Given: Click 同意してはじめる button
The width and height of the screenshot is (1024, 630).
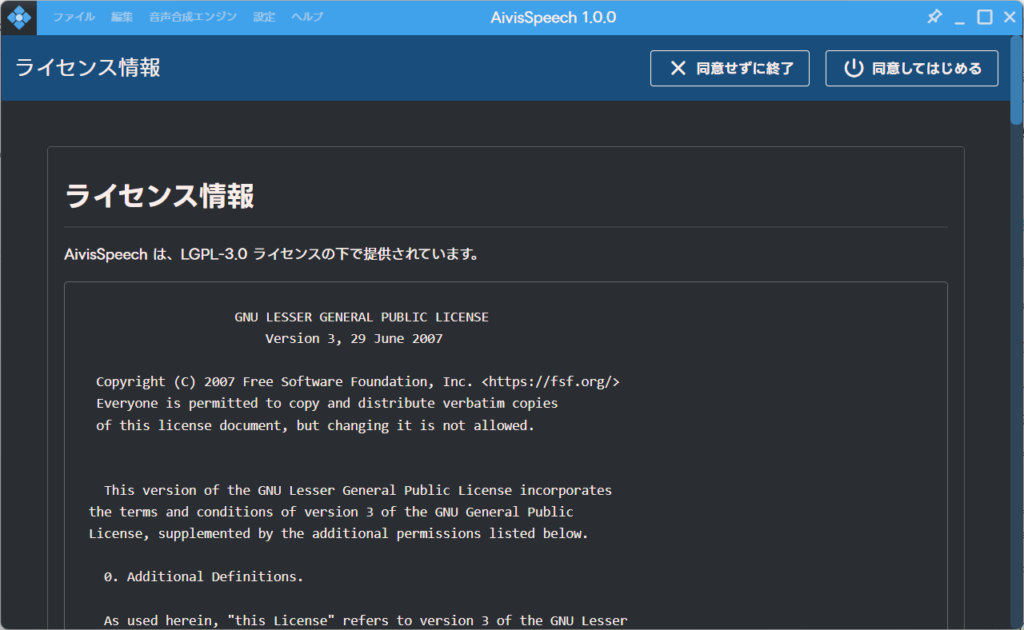Looking at the screenshot, I should pos(912,68).
